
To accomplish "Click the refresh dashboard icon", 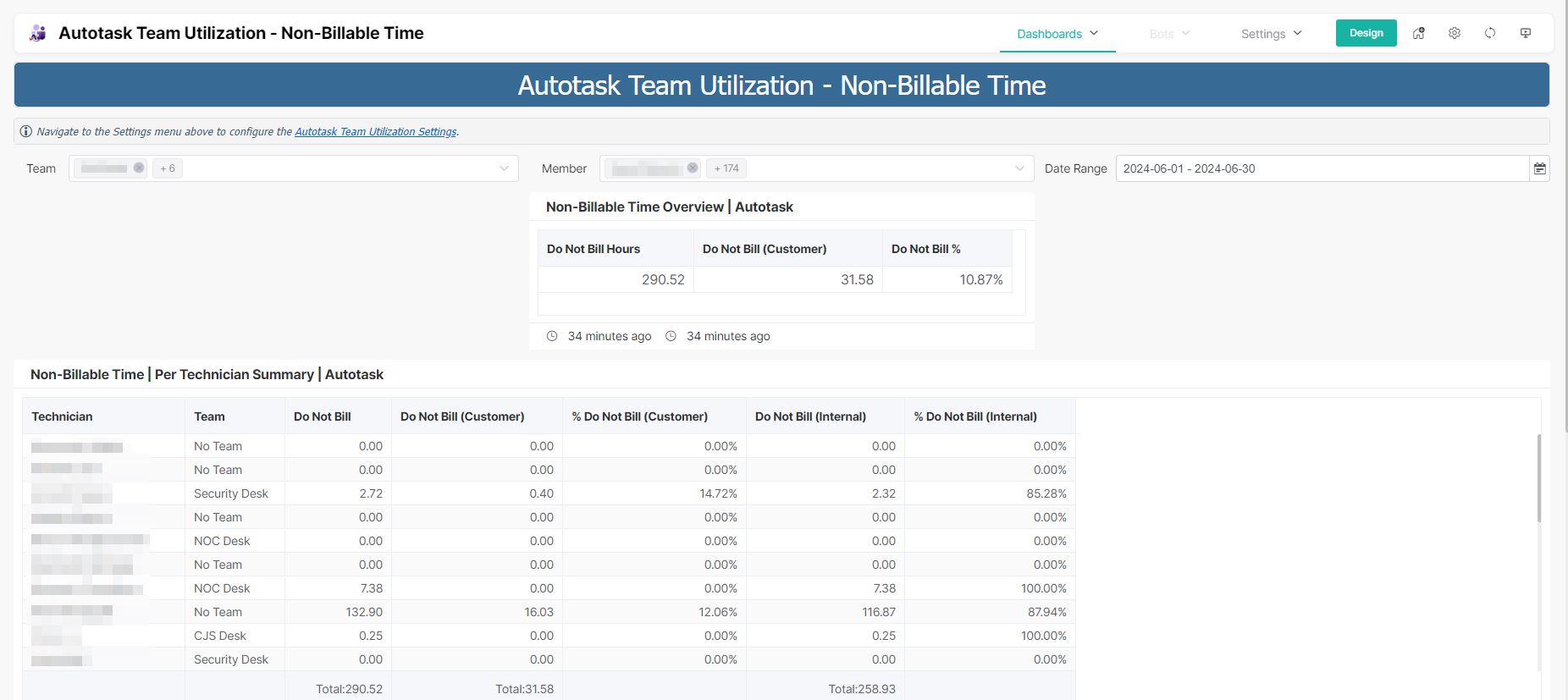I will tap(1490, 33).
